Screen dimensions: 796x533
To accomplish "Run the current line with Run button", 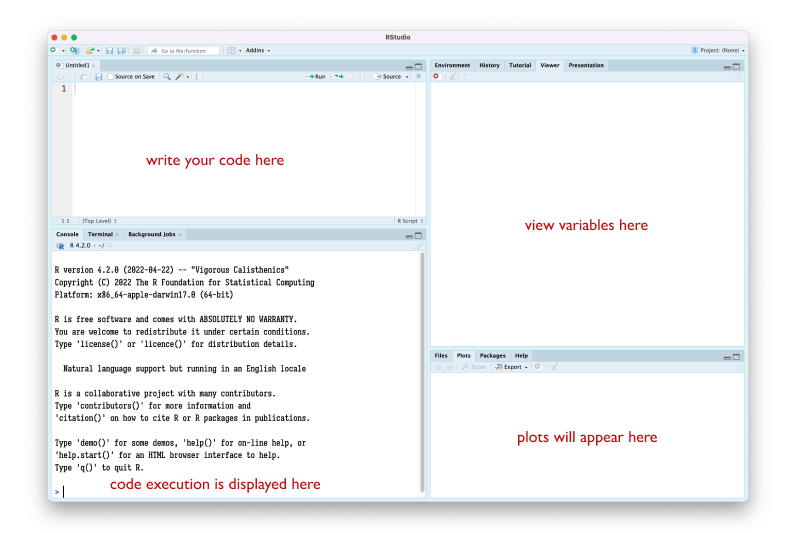I will [315, 77].
